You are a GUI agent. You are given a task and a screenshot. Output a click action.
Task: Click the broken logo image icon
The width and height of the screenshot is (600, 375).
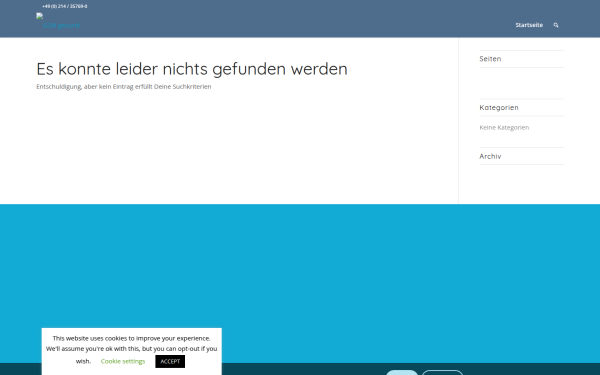39,16
